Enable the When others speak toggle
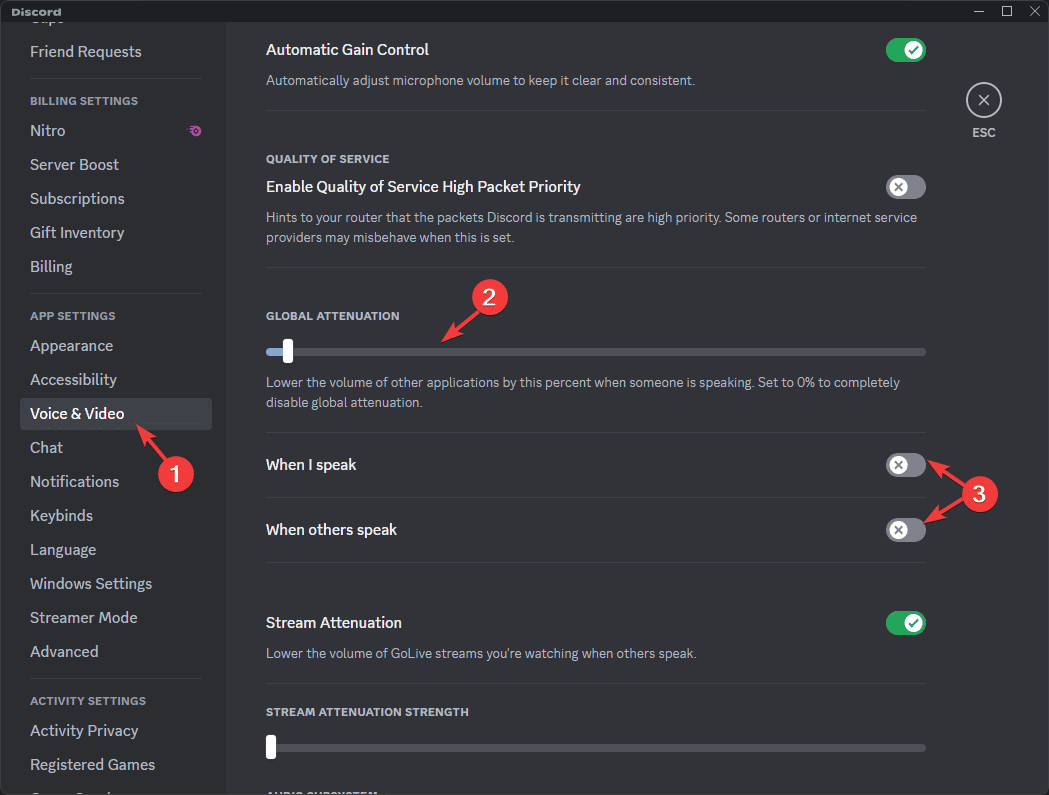This screenshot has height=795, width=1049. click(x=905, y=530)
